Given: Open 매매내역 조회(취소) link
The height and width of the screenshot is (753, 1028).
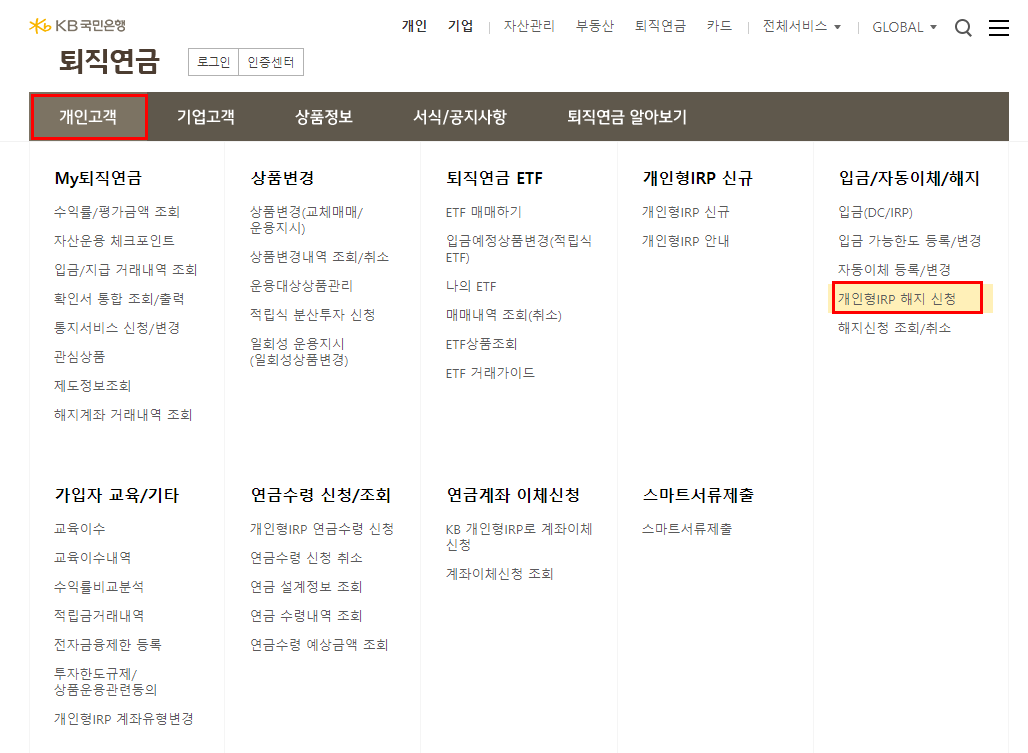Looking at the screenshot, I should click(504, 315).
